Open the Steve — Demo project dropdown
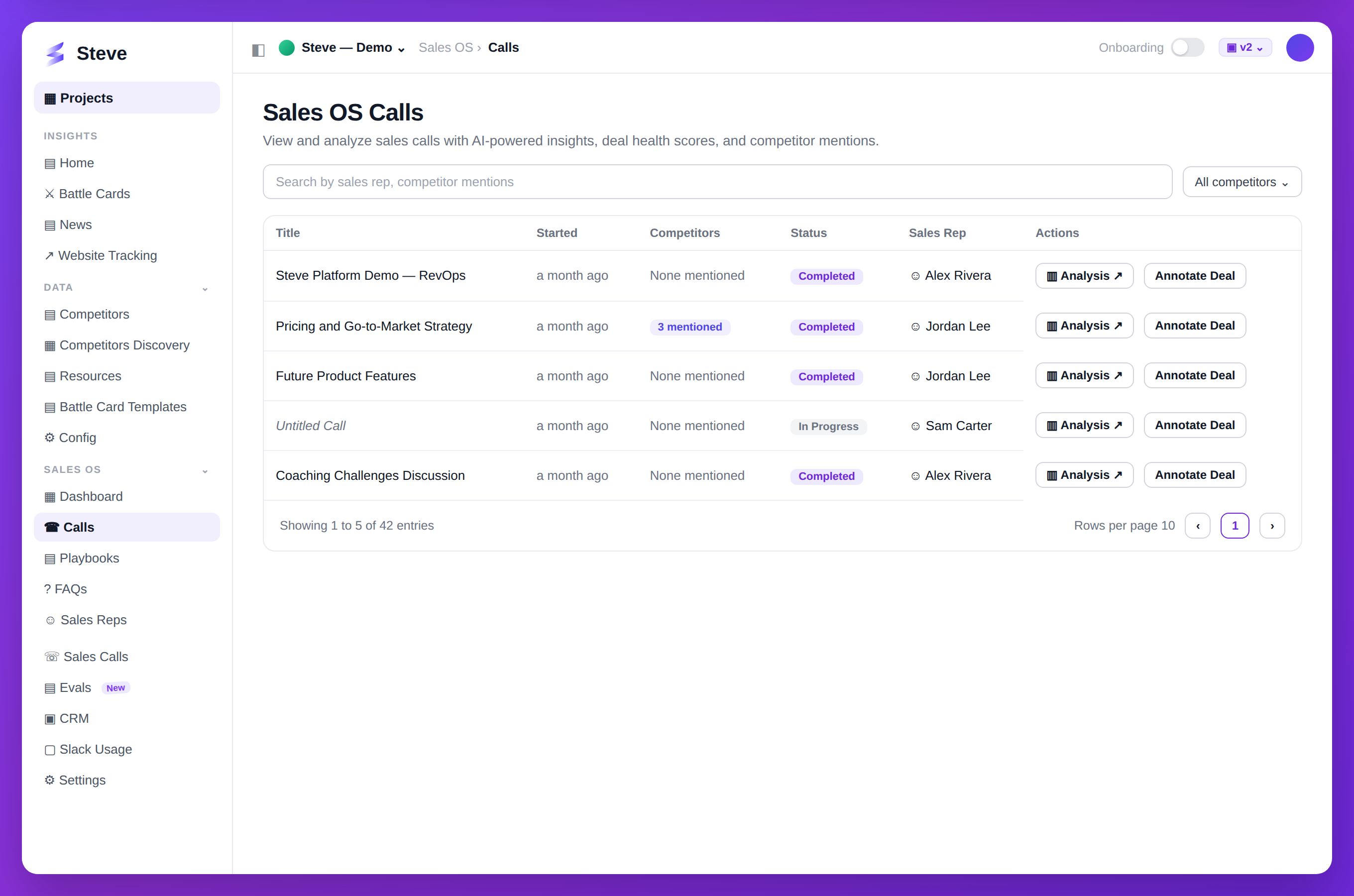 [x=353, y=47]
